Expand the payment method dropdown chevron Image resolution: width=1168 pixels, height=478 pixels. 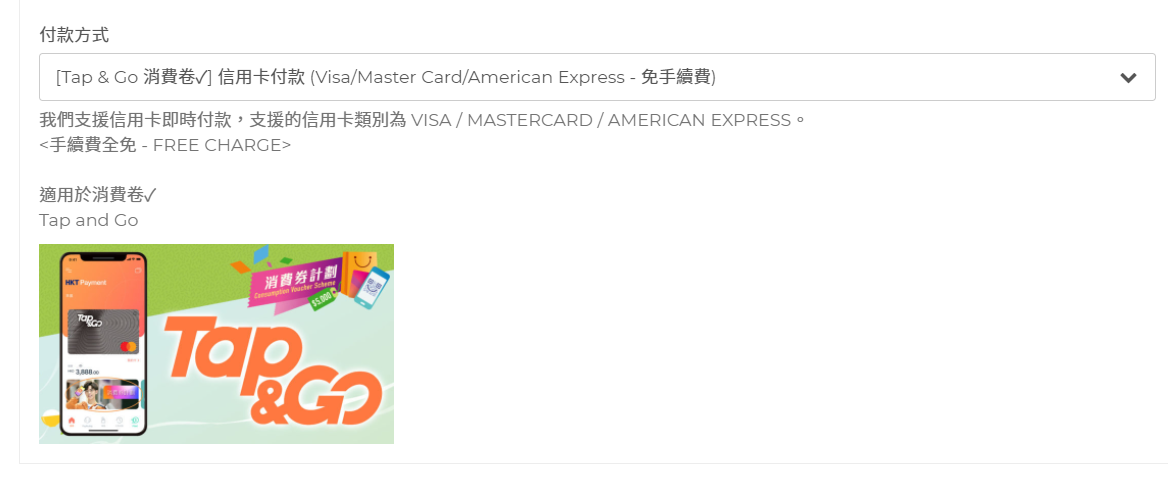pyautogui.click(x=1128, y=77)
